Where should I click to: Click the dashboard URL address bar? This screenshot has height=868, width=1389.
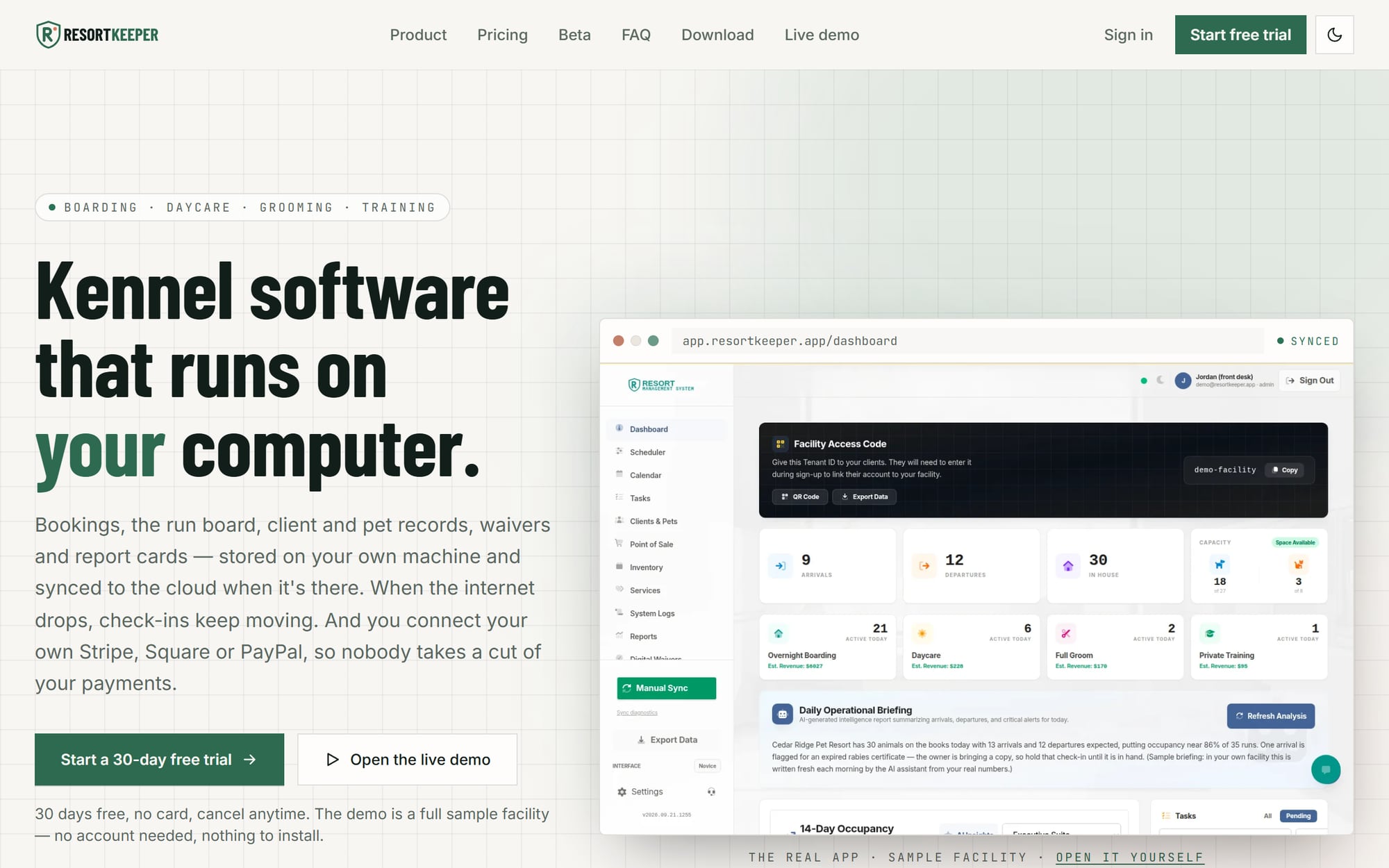click(x=967, y=341)
